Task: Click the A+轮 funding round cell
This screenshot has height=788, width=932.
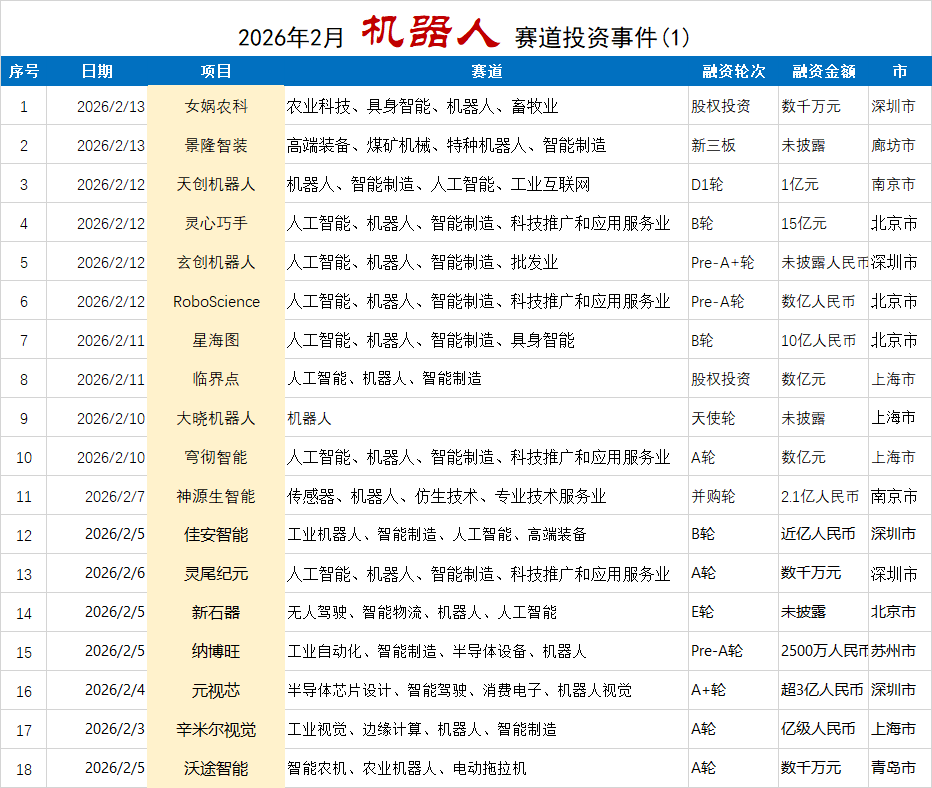Action: [x=733, y=691]
